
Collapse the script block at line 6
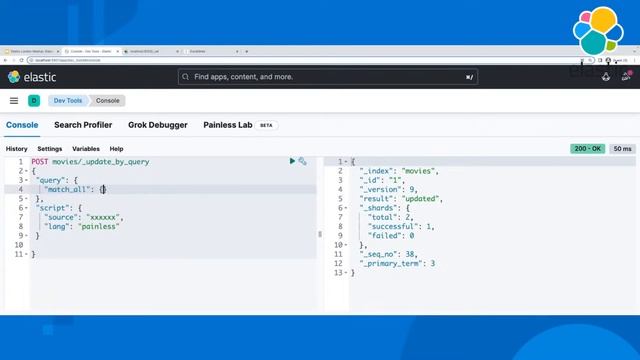pyautogui.click(x=27, y=208)
